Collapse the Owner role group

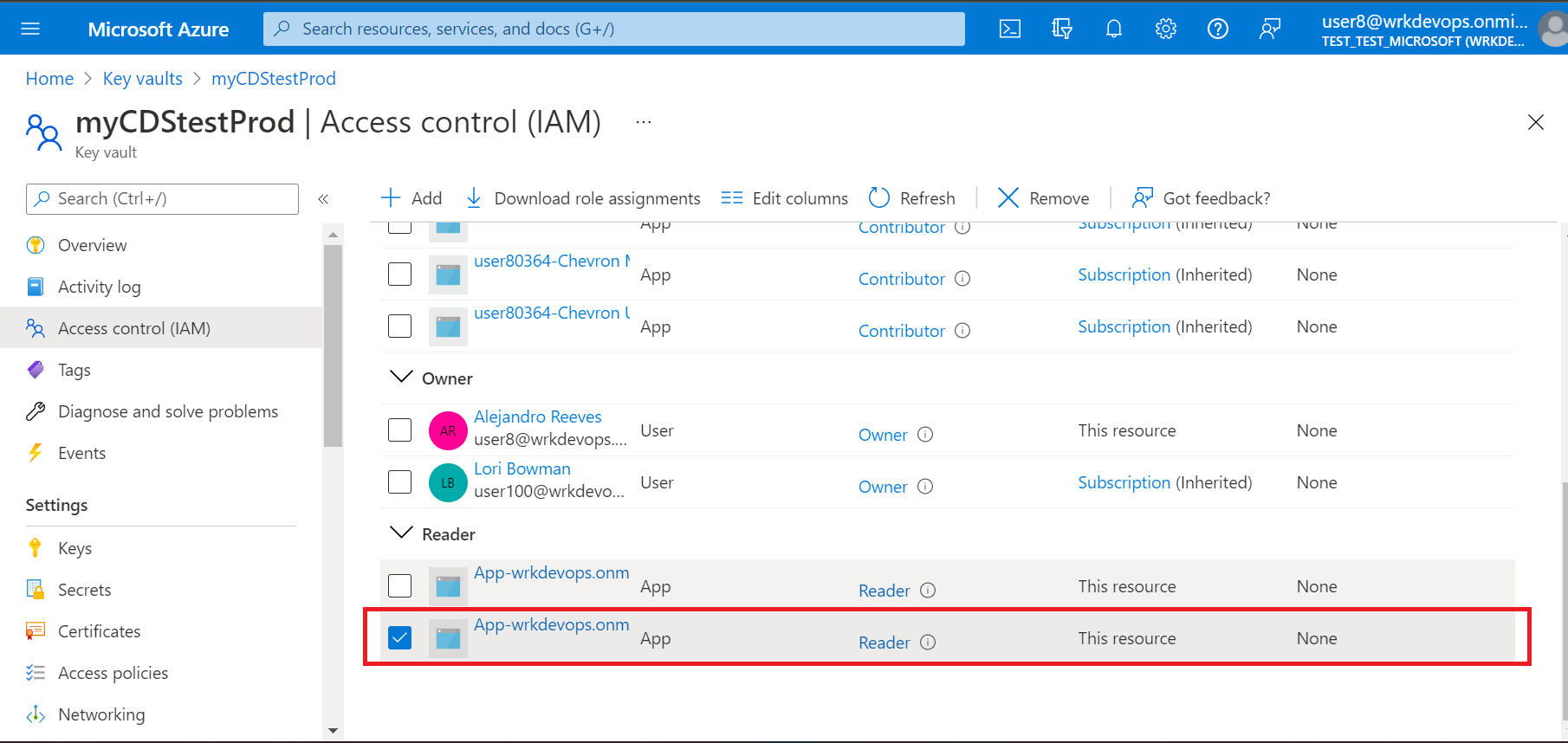coord(401,377)
